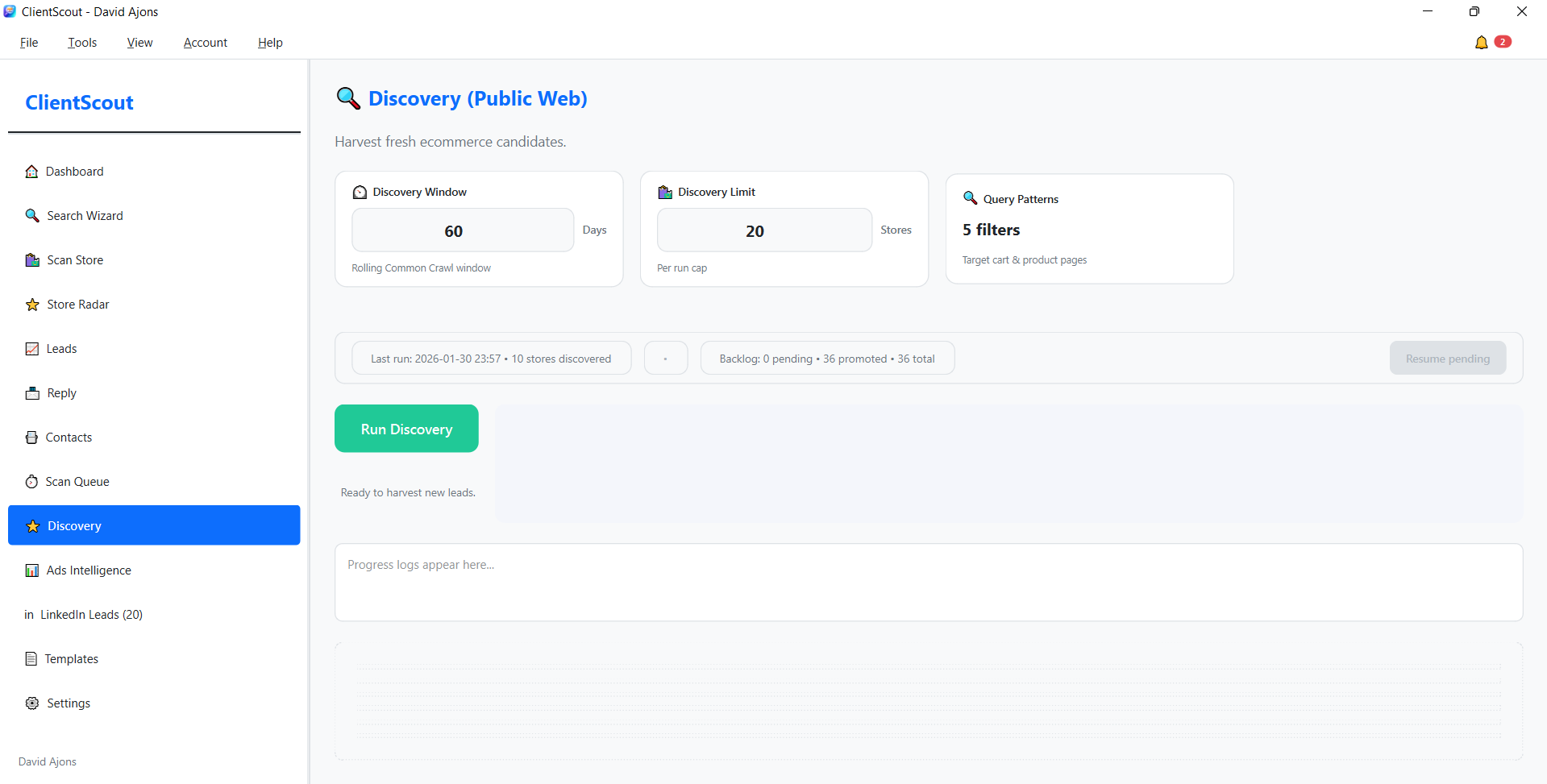1547x784 pixels.
Task: Open Settings from the sidebar
Action: [x=154, y=703]
